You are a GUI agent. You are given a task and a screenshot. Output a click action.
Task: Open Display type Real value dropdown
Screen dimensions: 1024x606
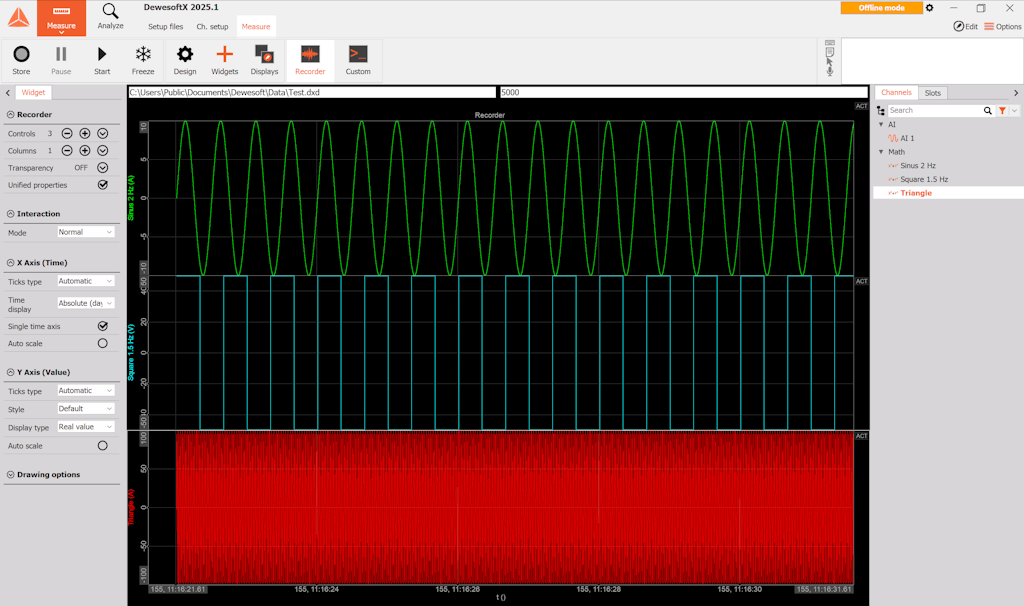tap(86, 427)
